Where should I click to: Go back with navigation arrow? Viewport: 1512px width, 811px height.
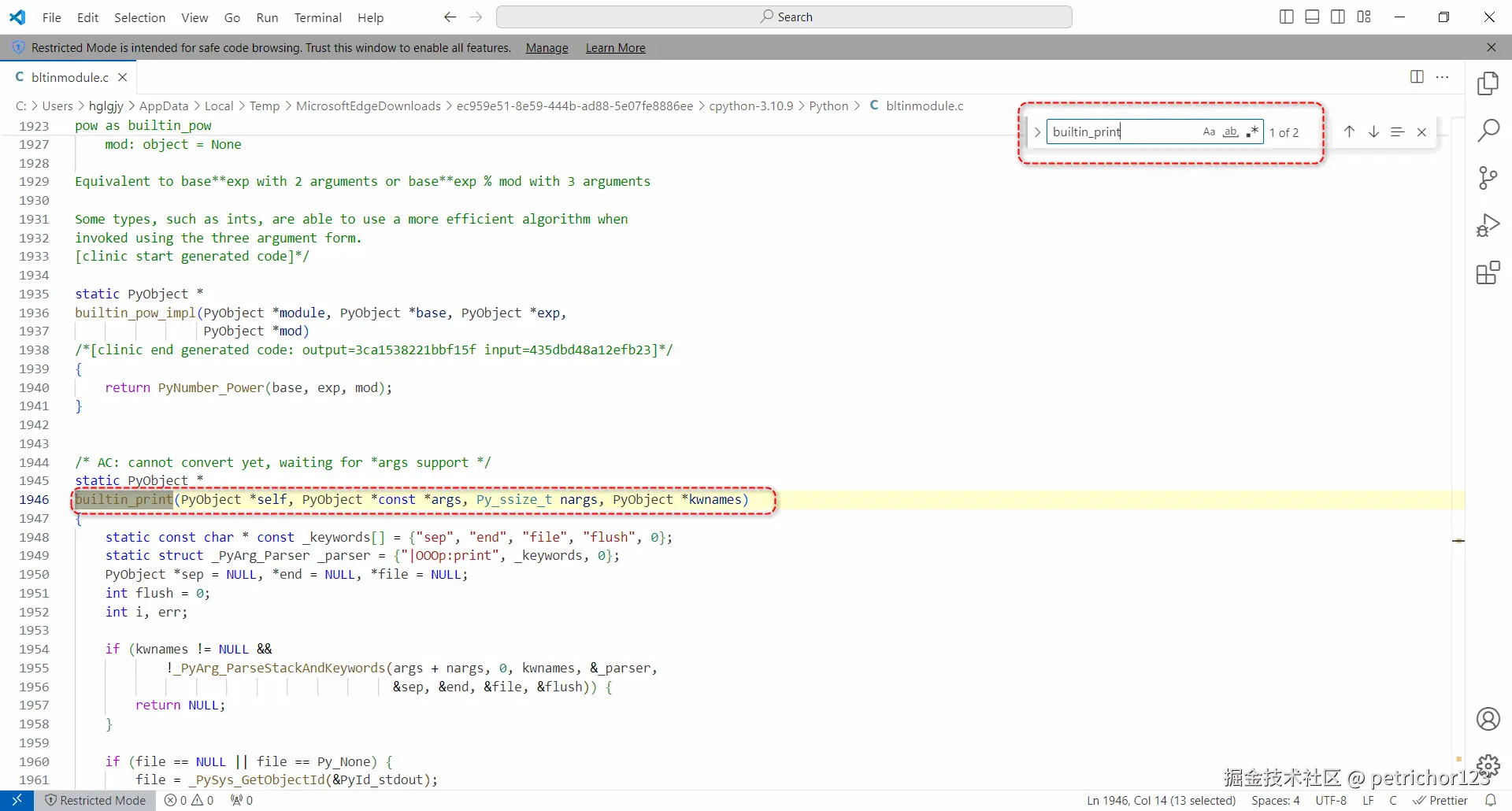450,17
